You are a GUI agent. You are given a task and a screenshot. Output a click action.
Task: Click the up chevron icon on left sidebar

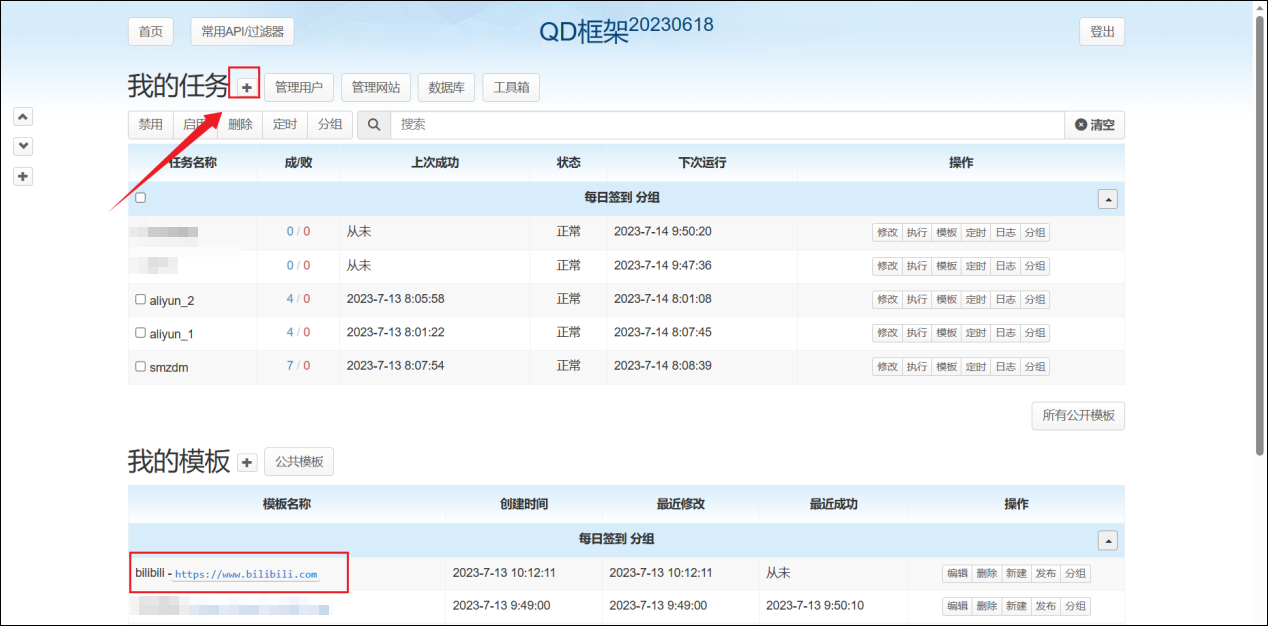pos(24,116)
